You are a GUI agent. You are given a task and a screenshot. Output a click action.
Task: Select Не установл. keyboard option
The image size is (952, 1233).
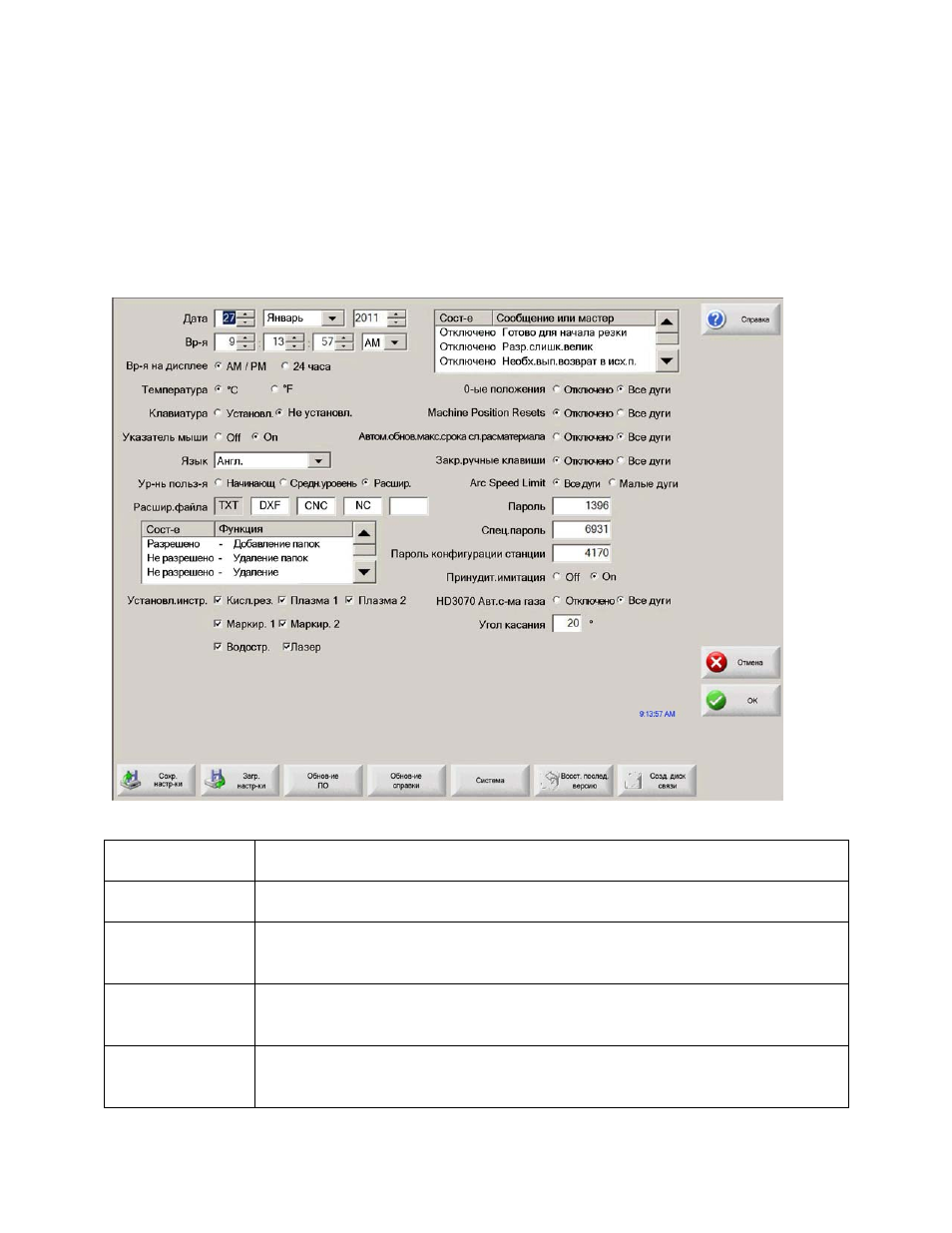point(280,413)
